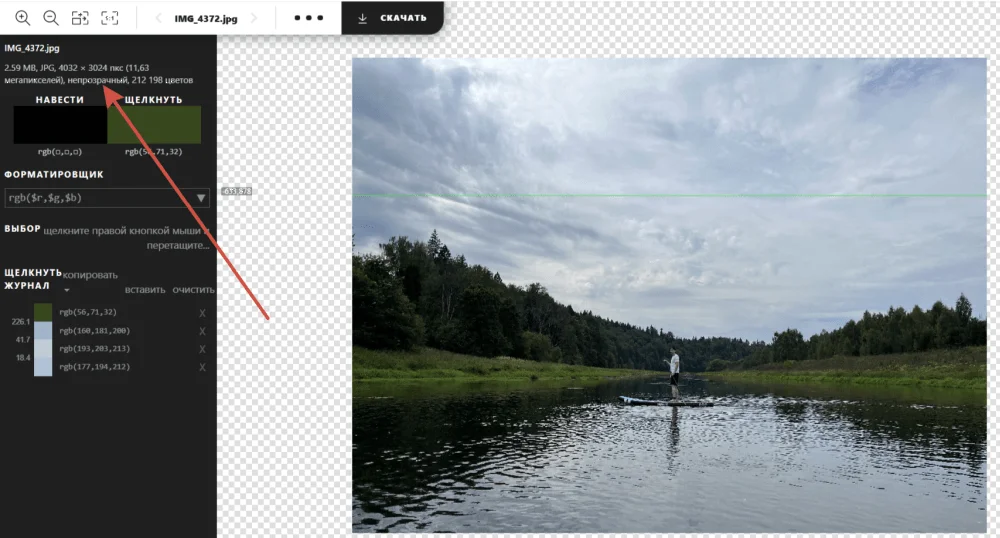Image resolution: width=1000 pixels, height=538 pixels.
Task: Click the green ЩЕЛКНУТЬ clicked color swatch
Action: [154, 124]
